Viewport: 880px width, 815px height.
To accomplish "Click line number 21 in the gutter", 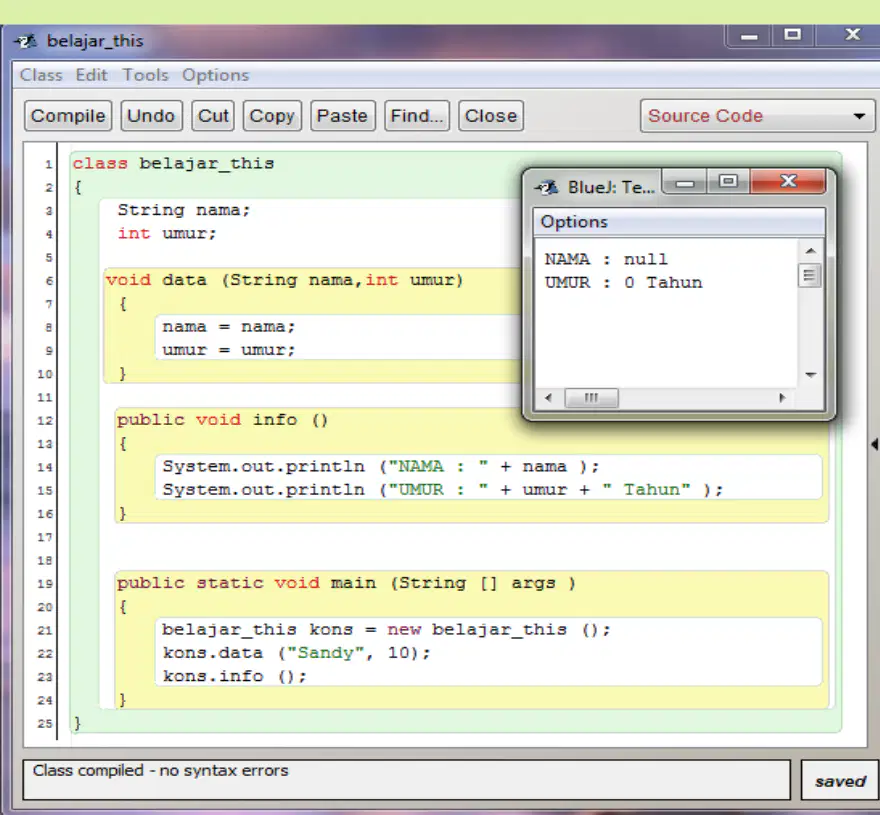I will [x=45, y=630].
